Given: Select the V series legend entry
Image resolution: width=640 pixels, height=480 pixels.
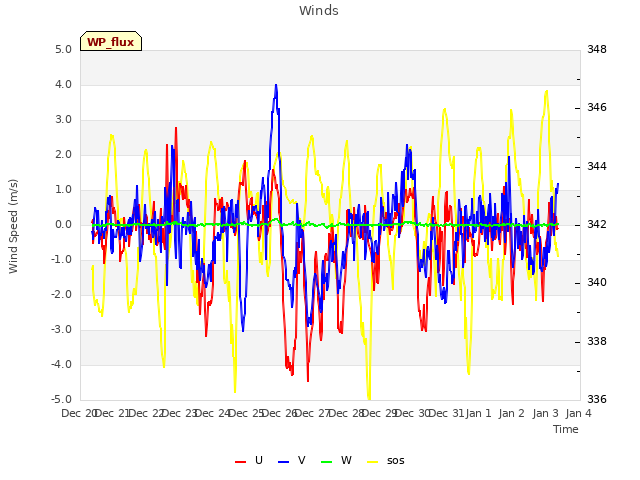Looking at the screenshot, I should point(291,460).
